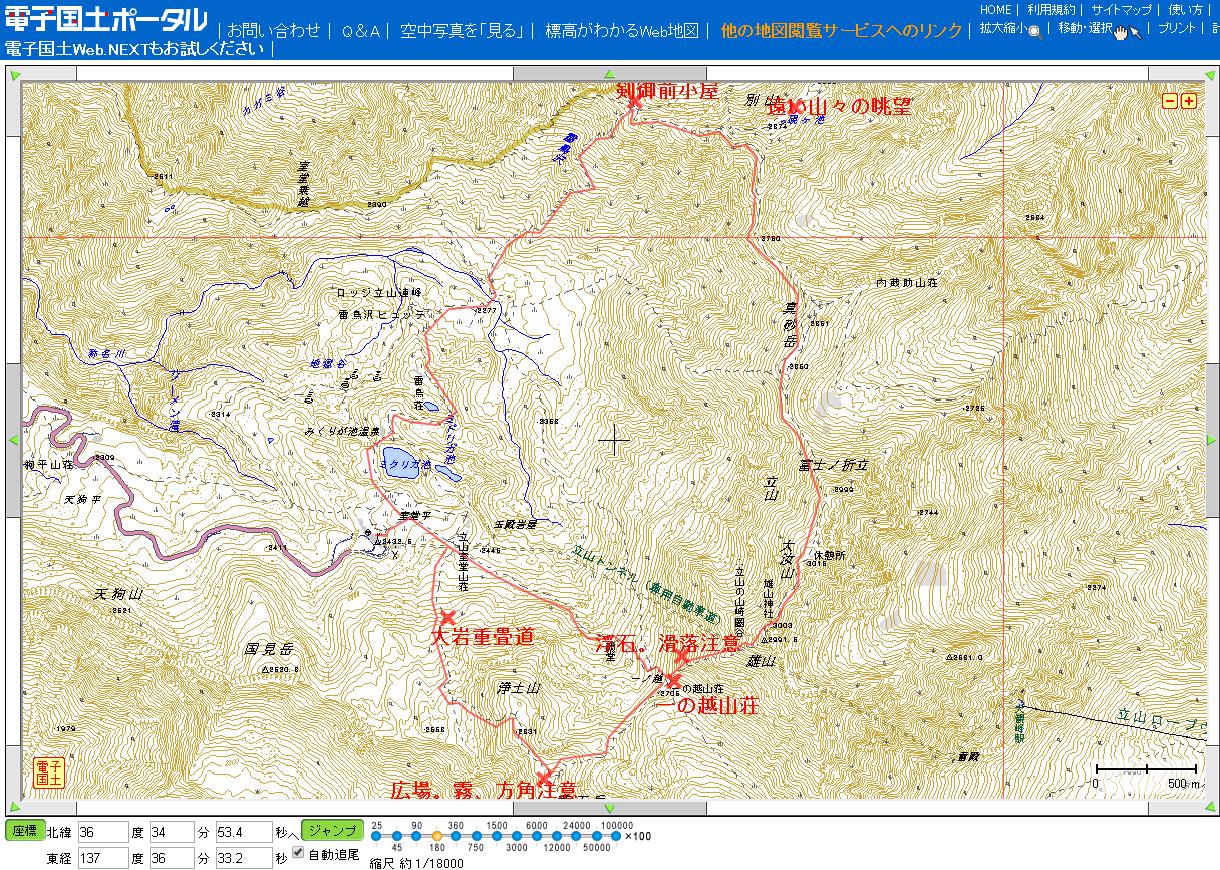Set scale to 100000 on scale slider
Screen dimensions: 1220x870
616,835
